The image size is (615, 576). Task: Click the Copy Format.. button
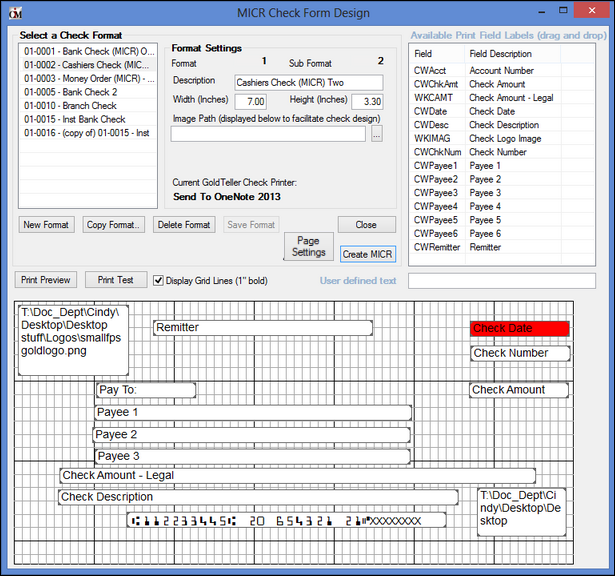click(x=113, y=225)
